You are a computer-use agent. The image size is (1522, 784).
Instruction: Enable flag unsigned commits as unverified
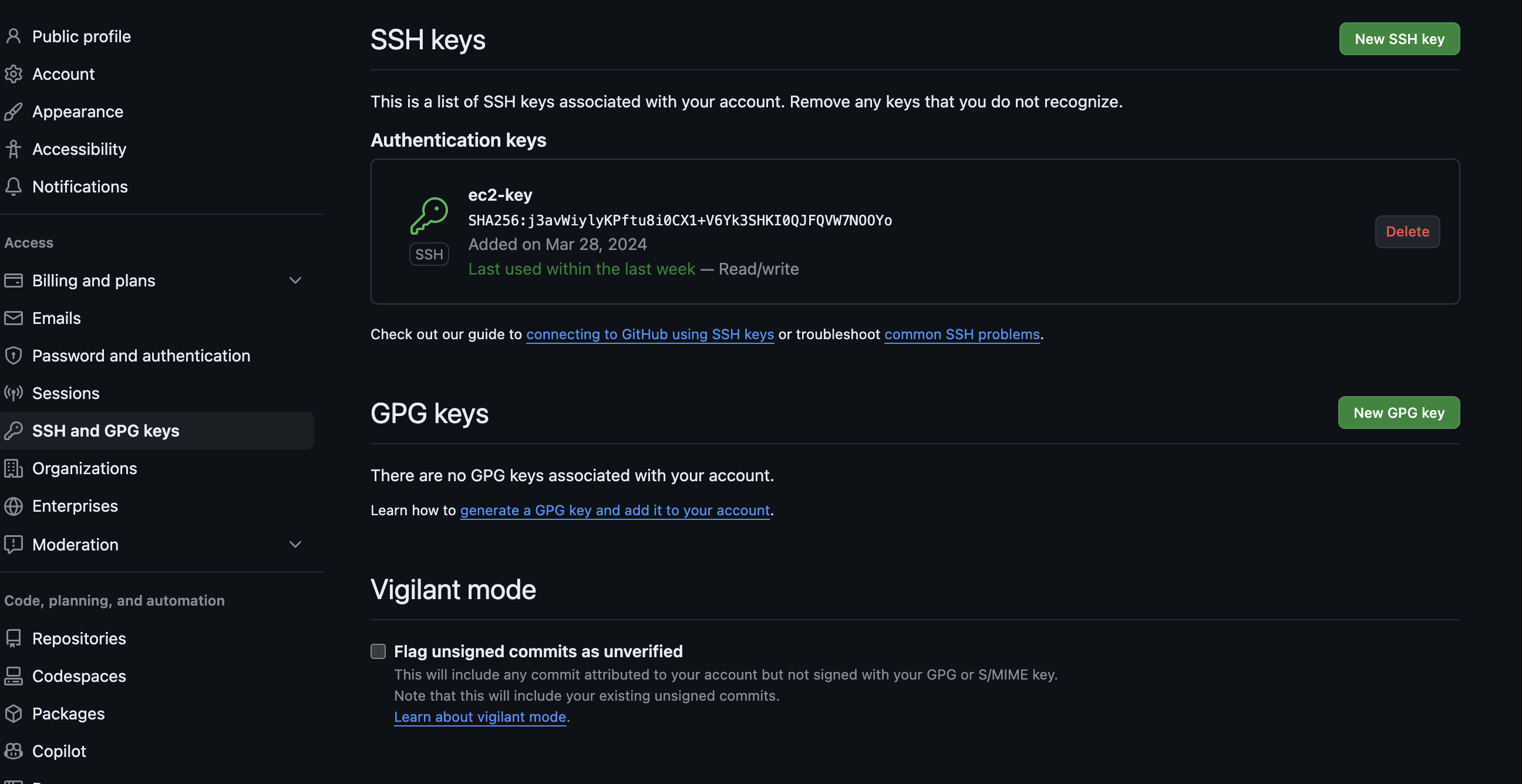click(378, 651)
